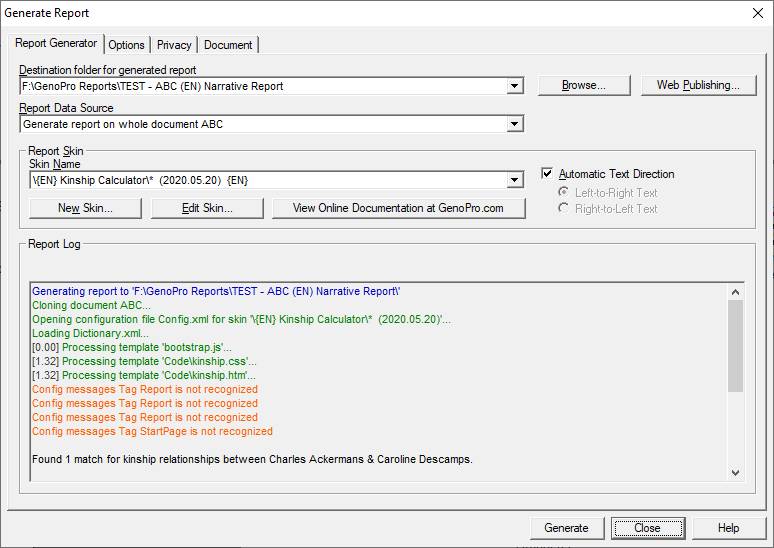Viewport: 774px width, 548px height.
Task: Click the 'Processing template bootstrap.js' log line
Action: [x=132, y=347]
